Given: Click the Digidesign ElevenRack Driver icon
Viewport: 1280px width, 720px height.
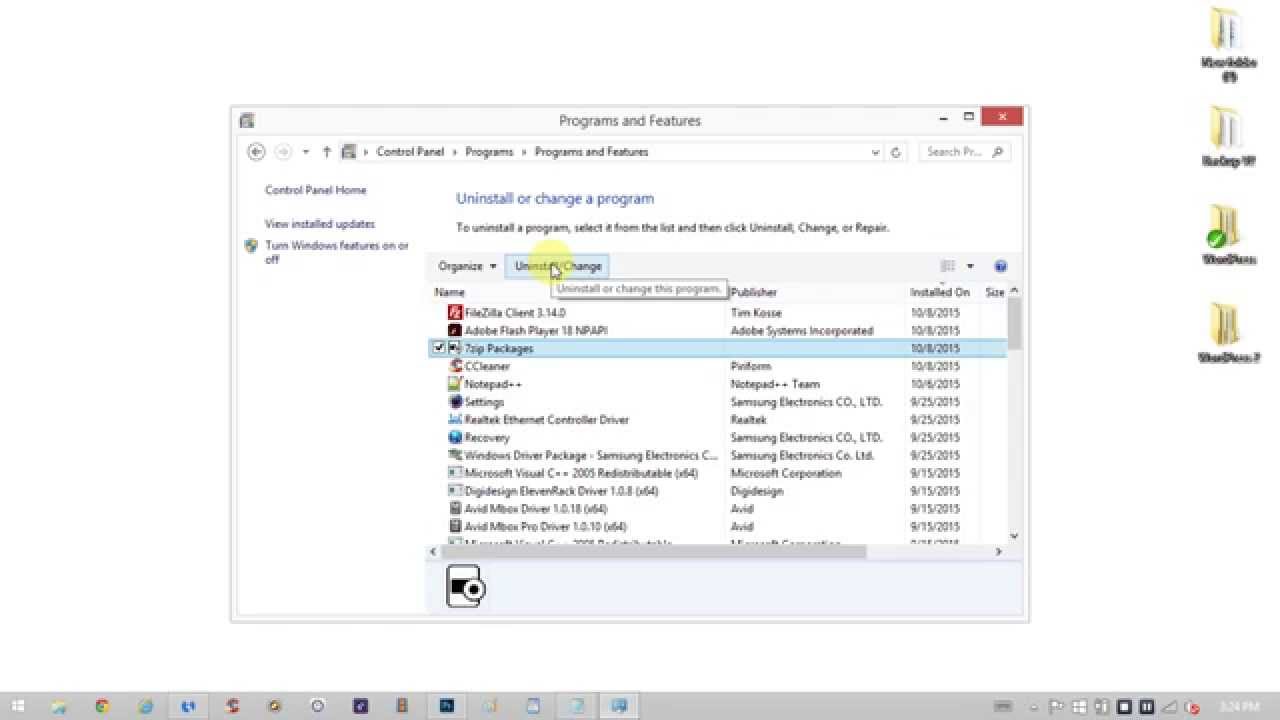Looking at the screenshot, I should [x=456, y=491].
